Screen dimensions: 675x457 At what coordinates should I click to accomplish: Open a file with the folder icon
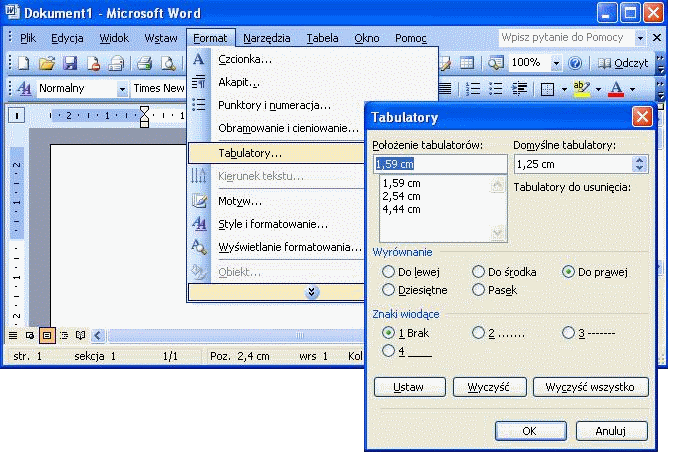click(x=47, y=63)
